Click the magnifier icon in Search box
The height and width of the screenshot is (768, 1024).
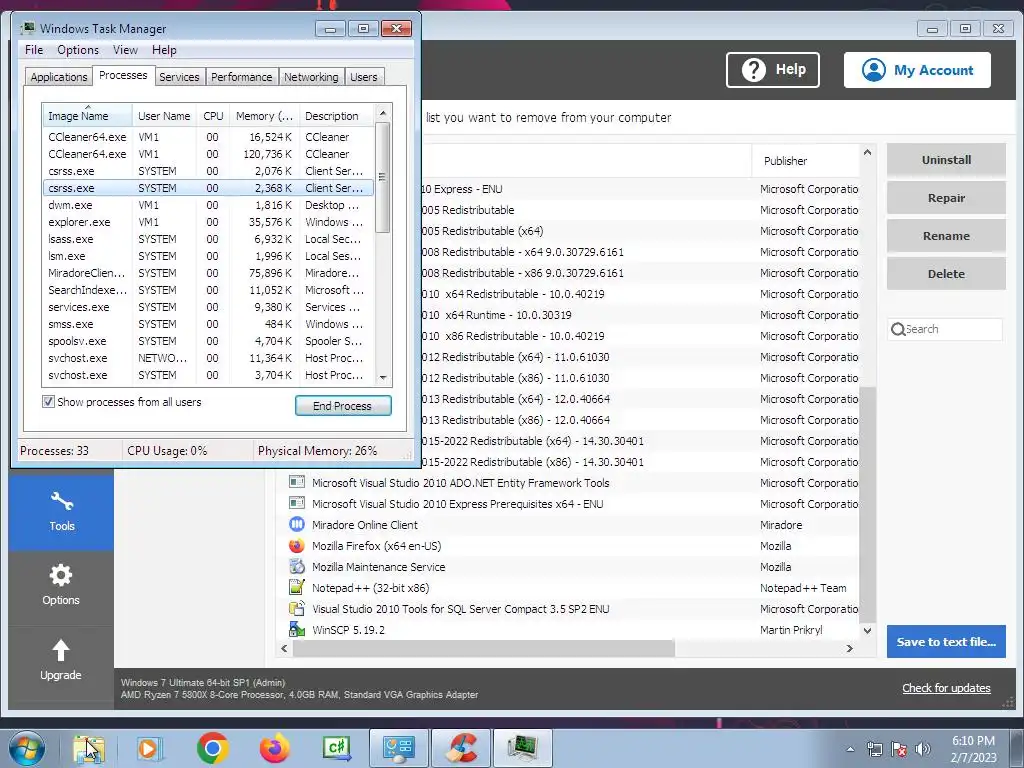point(898,329)
